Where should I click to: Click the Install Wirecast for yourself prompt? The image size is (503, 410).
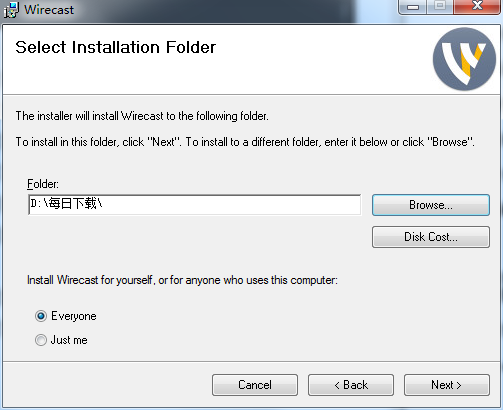(182, 280)
